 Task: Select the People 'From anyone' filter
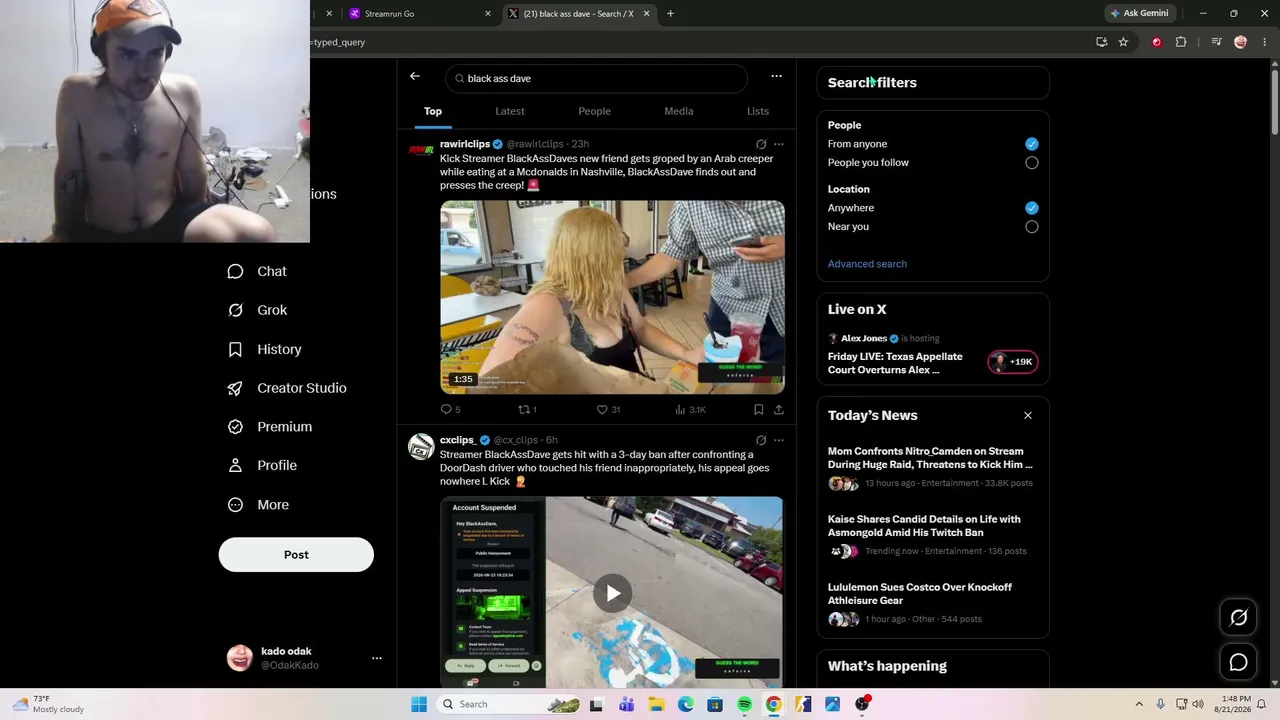[1032, 144]
